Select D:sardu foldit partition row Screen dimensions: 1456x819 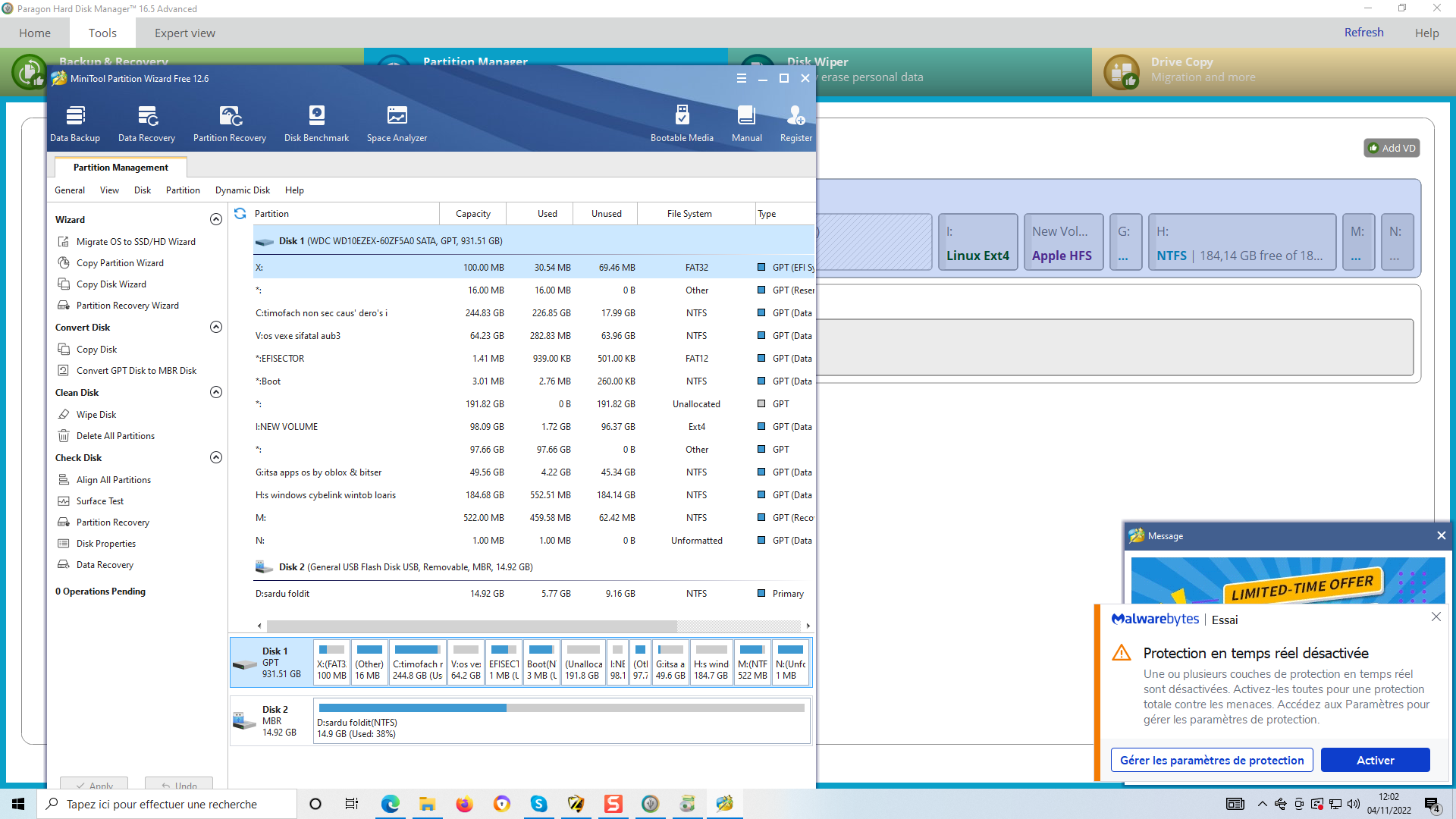coord(534,594)
